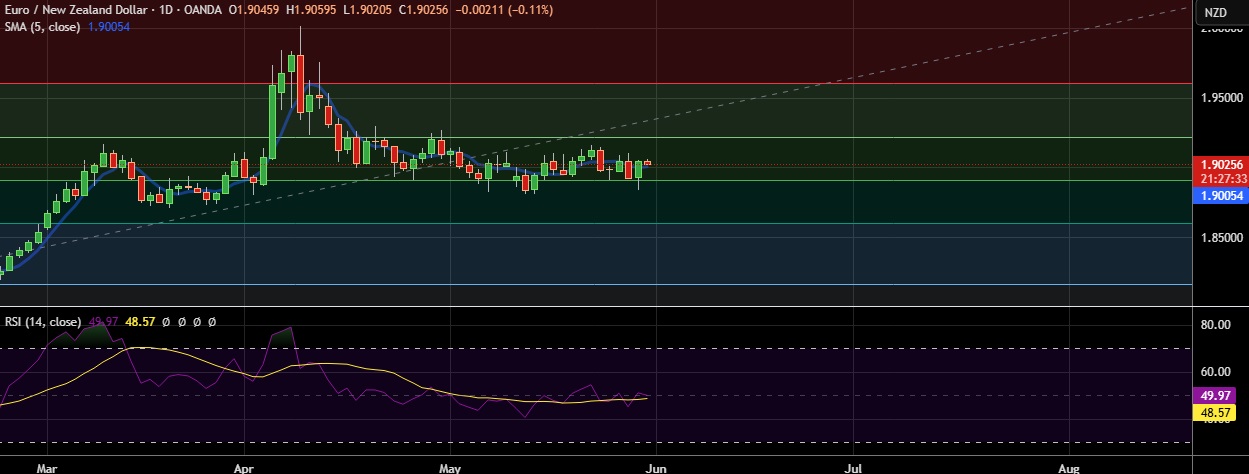Click the yellow RSI value 48.57 in legend
The height and width of the screenshot is (474, 1249).
coord(141,322)
